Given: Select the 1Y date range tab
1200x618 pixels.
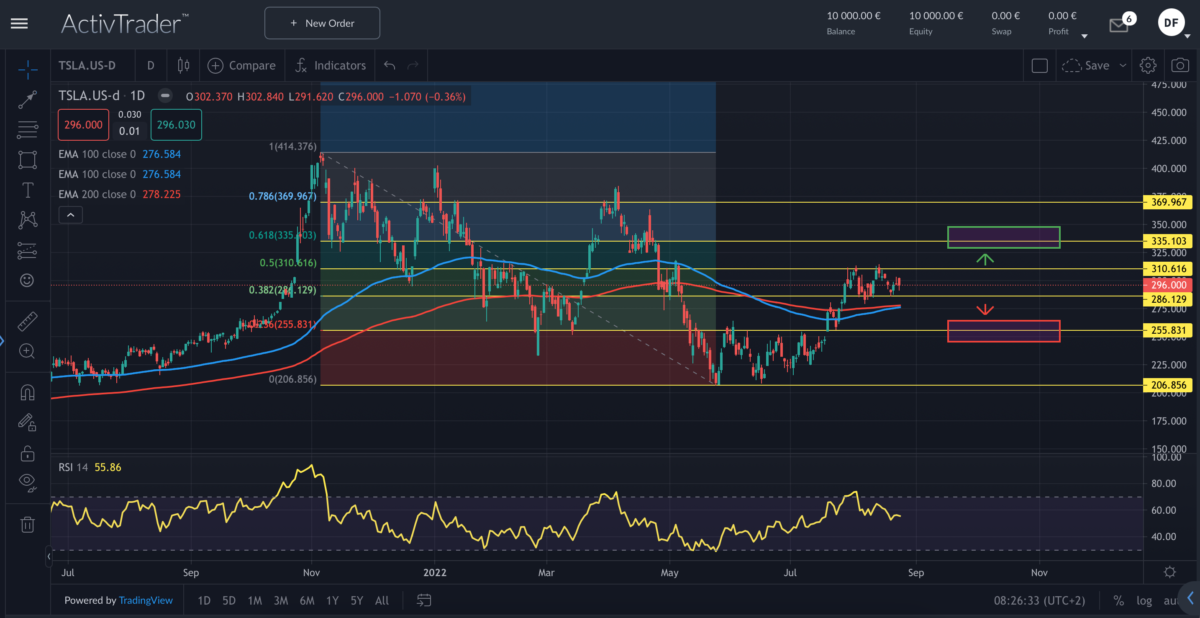Looking at the screenshot, I should coord(332,600).
